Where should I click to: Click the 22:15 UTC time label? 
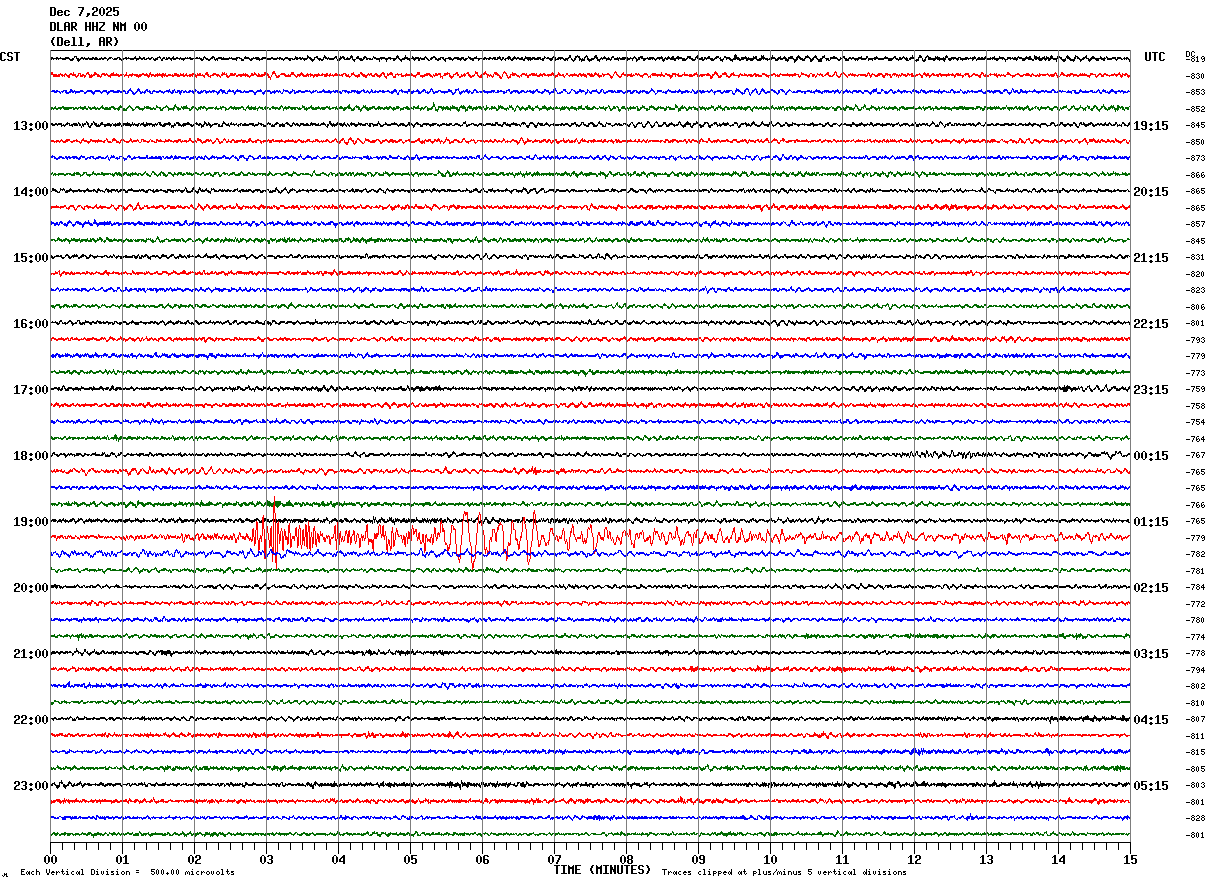point(1150,324)
